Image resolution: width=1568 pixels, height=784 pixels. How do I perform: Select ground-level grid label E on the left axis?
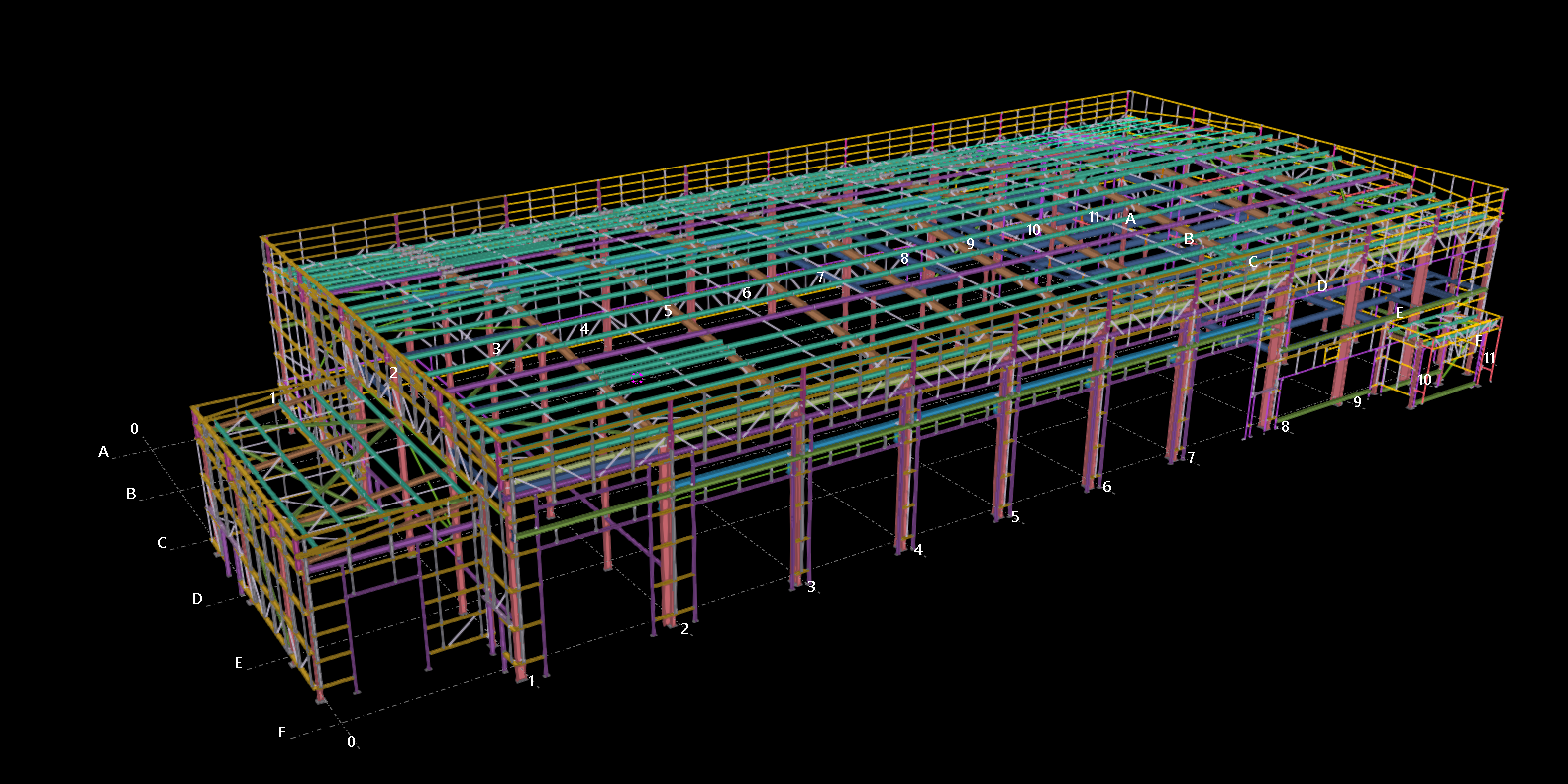tap(239, 663)
